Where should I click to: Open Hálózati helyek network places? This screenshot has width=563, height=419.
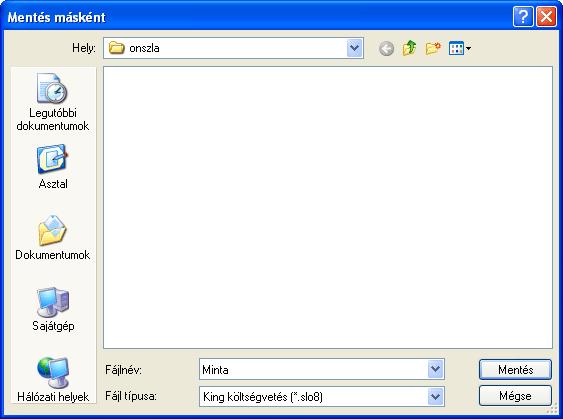tap(53, 380)
